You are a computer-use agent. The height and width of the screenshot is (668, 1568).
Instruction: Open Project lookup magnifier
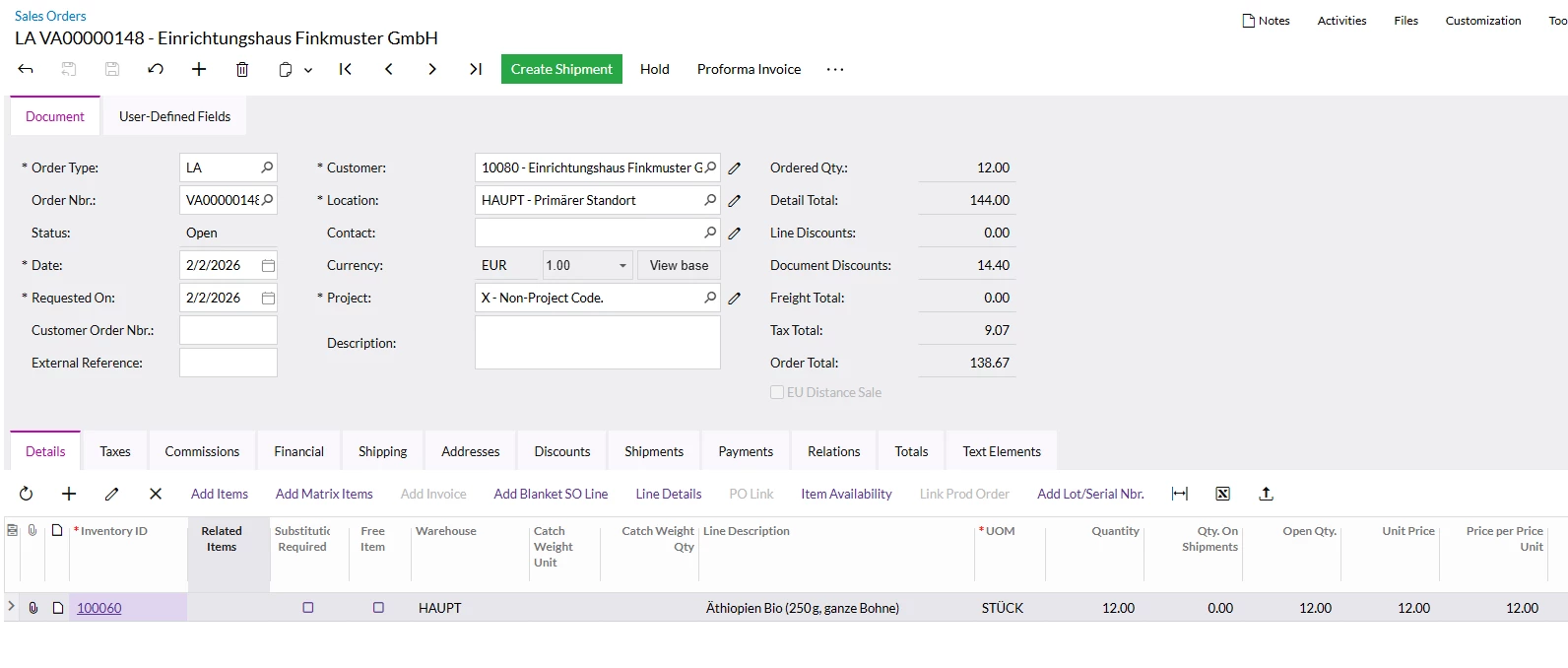(x=710, y=298)
